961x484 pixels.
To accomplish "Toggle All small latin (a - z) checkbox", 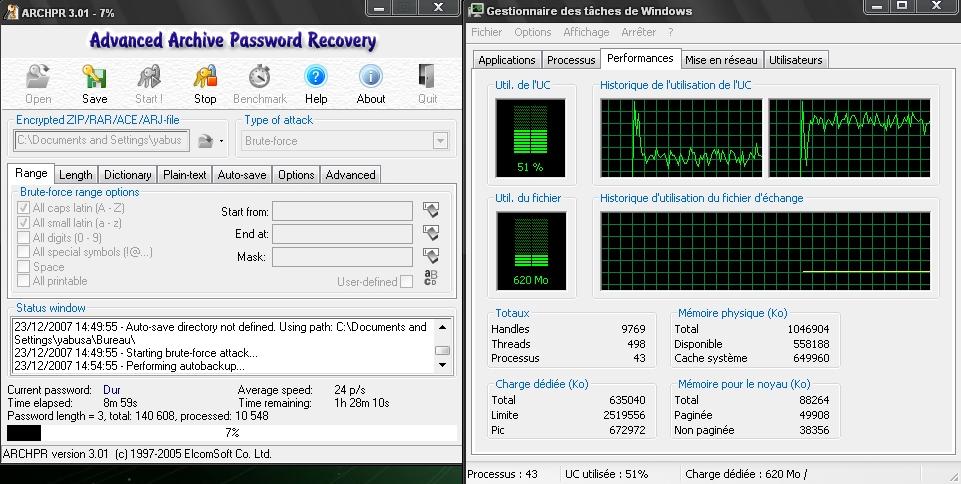I will pos(23,223).
